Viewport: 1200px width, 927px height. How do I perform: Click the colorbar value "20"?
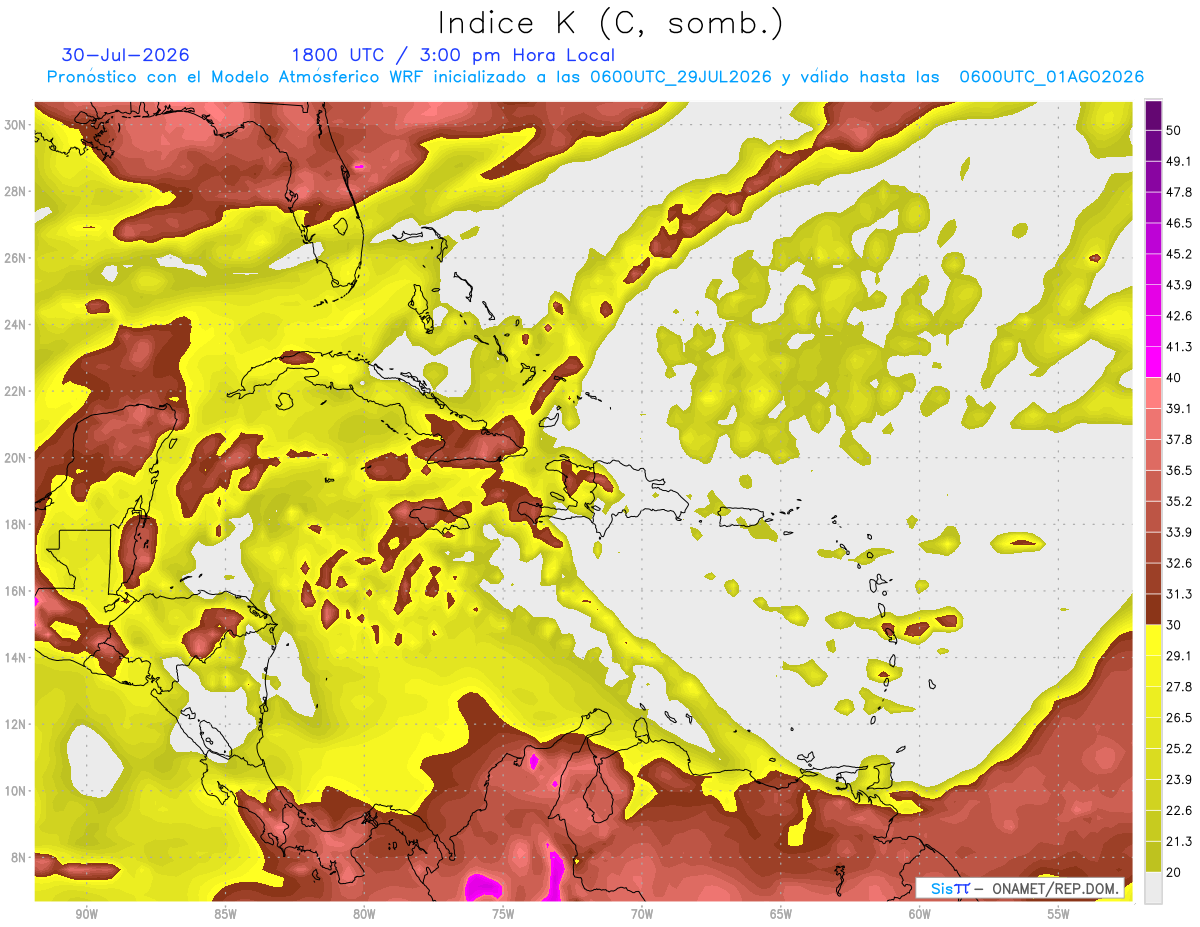(x=1174, y=873)
